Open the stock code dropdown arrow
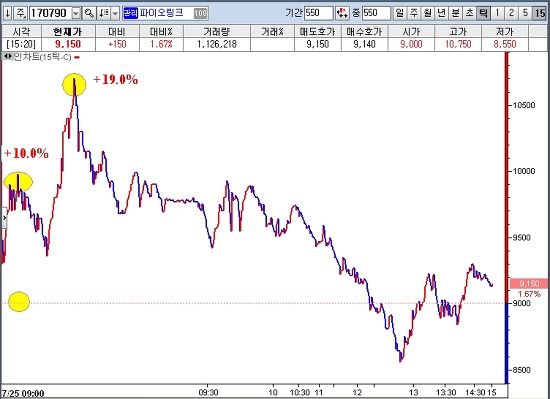This screenshot has width=550, height=399. (x=76, y=13)
